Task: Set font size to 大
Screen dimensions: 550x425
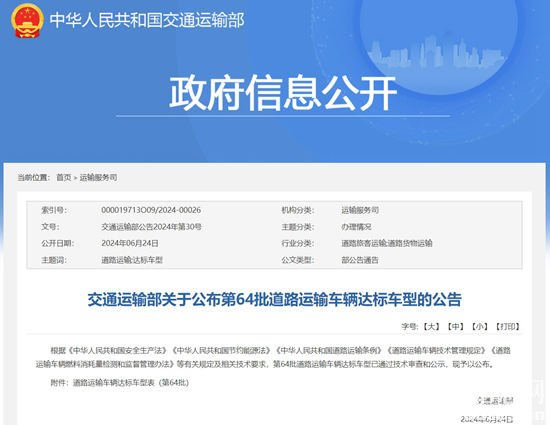Action: click(x=431, y=326)
